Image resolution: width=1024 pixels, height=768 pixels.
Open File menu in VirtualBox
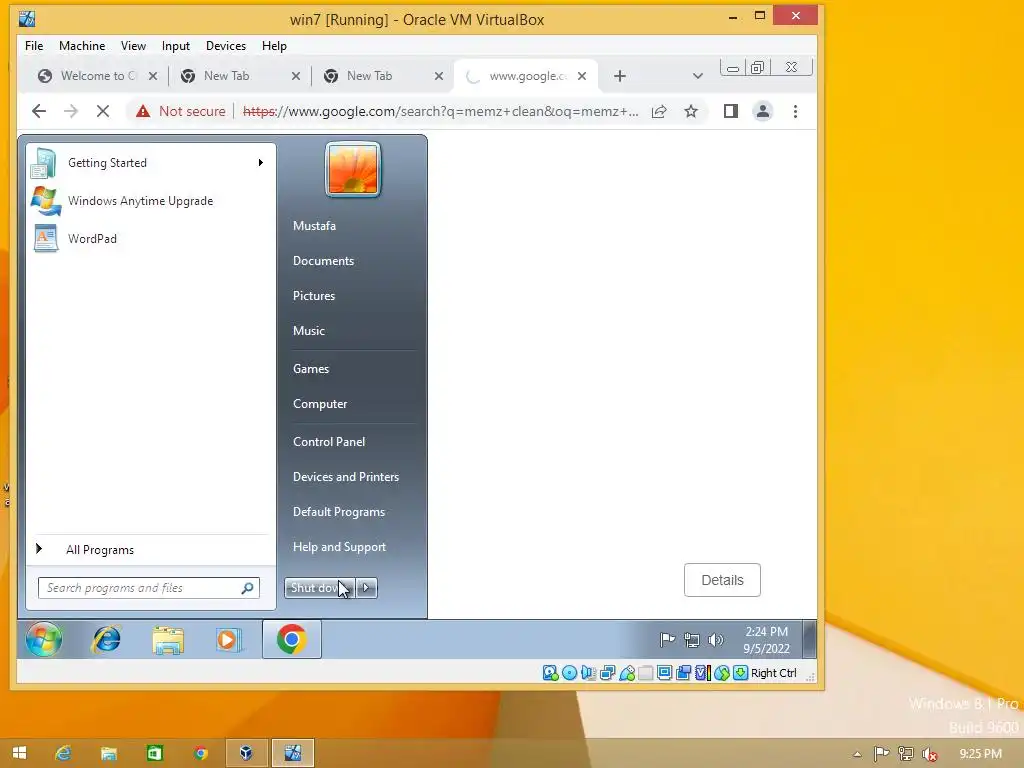point(34,46)
